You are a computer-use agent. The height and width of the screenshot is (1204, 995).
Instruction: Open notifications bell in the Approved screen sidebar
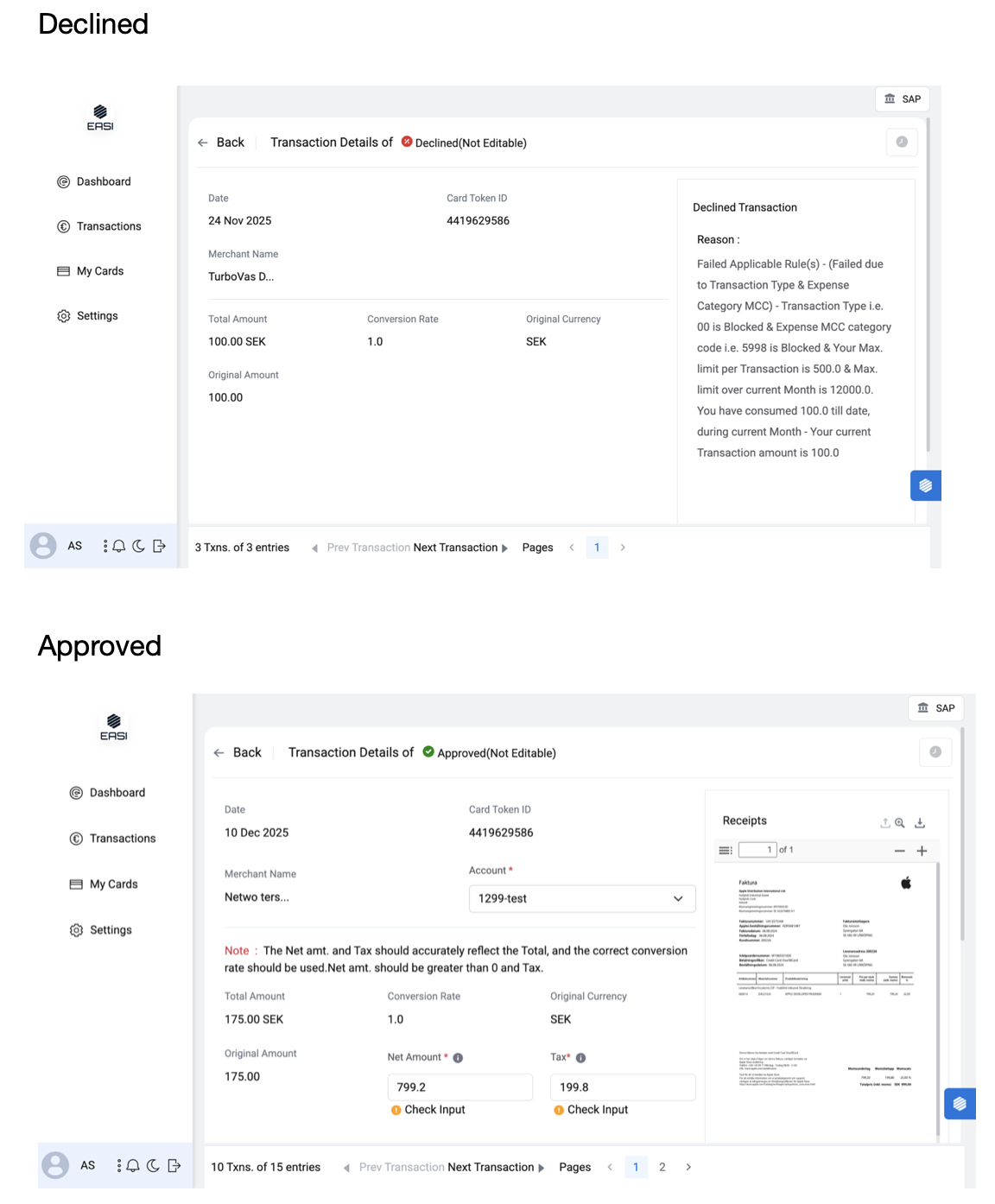pyautogui.click(x=133, y=1166)
